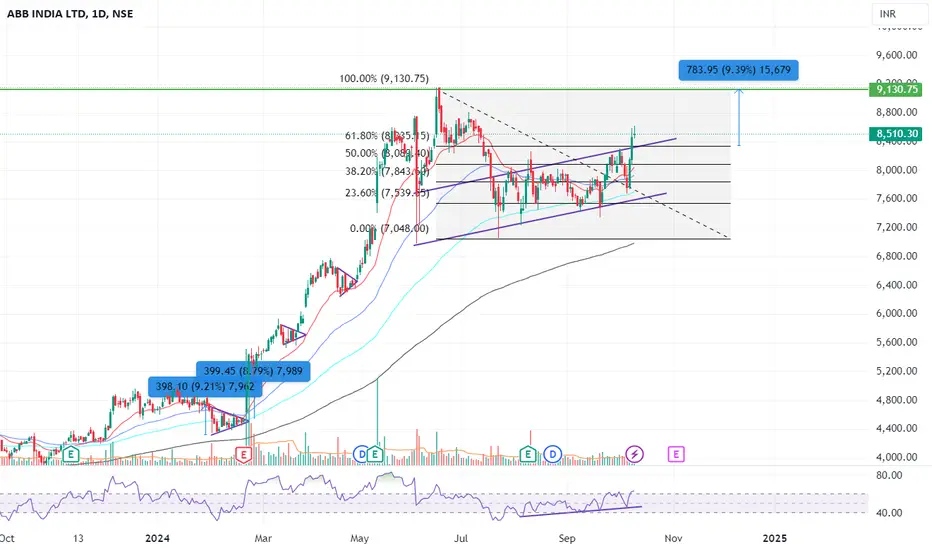Select the "399.45 (8.79%) 7,989" measurement label
The image size is (932, 550).
click(x=253, y=371)
